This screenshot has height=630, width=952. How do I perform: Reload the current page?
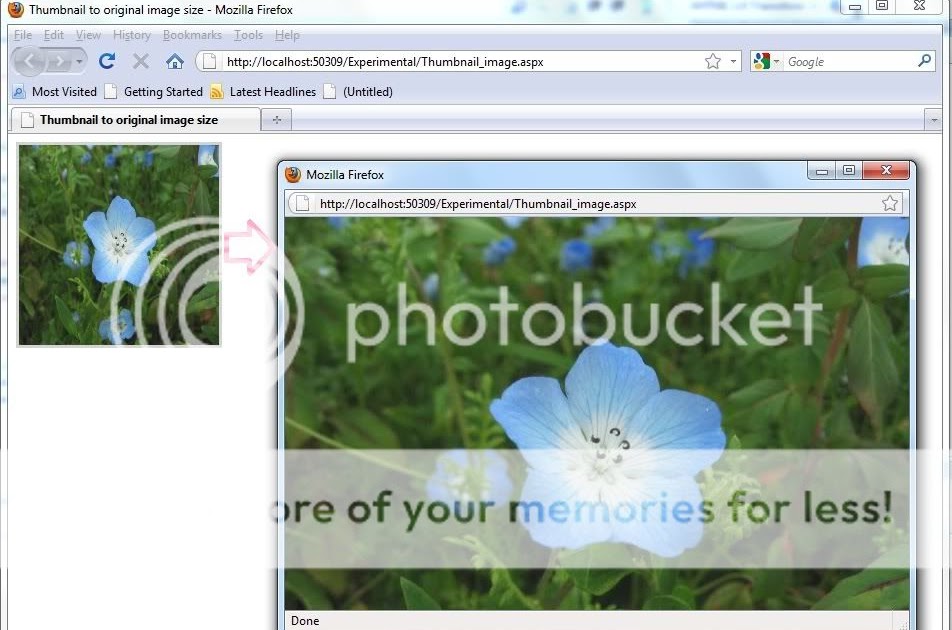click(x=107, y=61)
